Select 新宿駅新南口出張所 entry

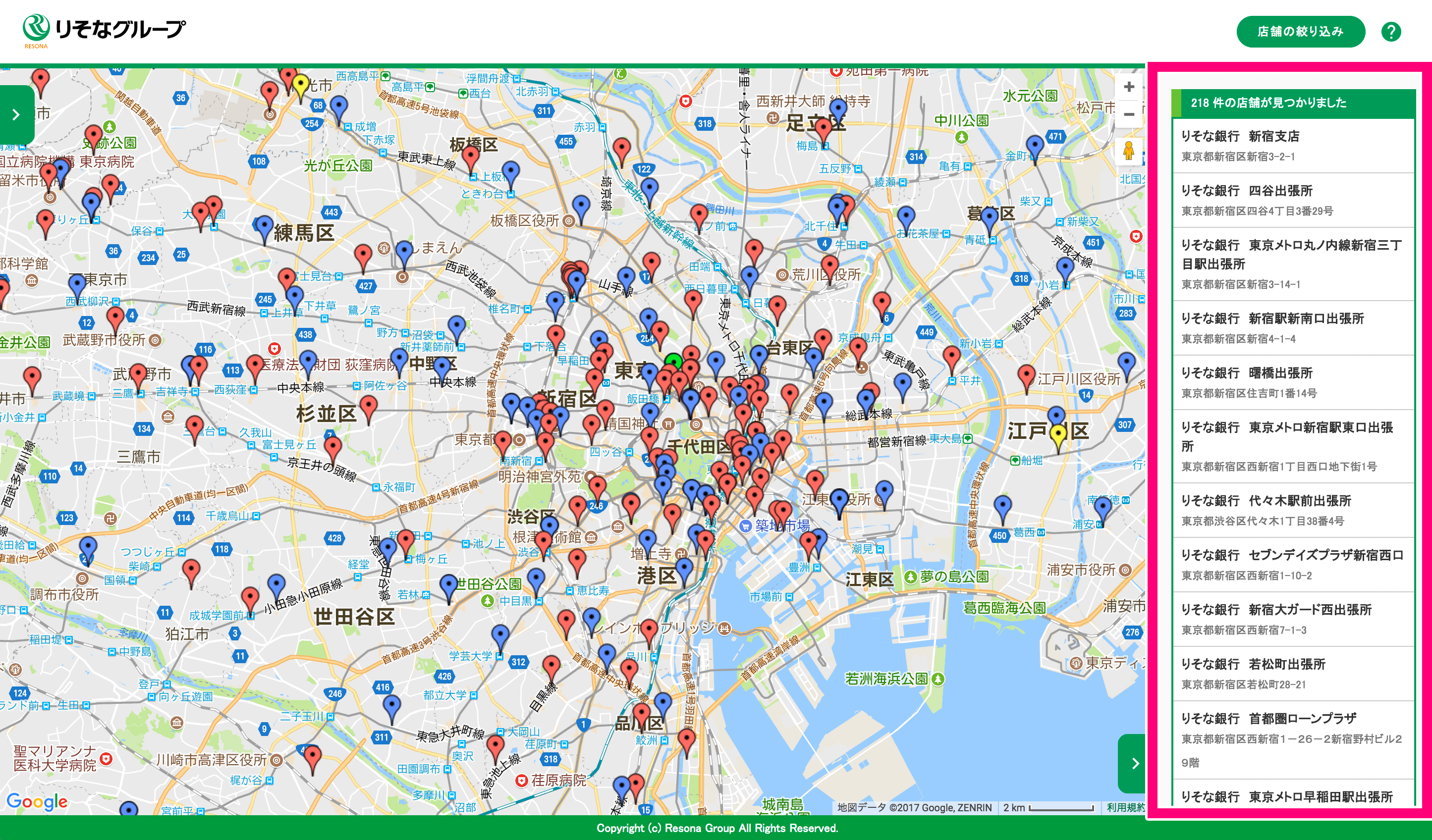coord(1293,328)
